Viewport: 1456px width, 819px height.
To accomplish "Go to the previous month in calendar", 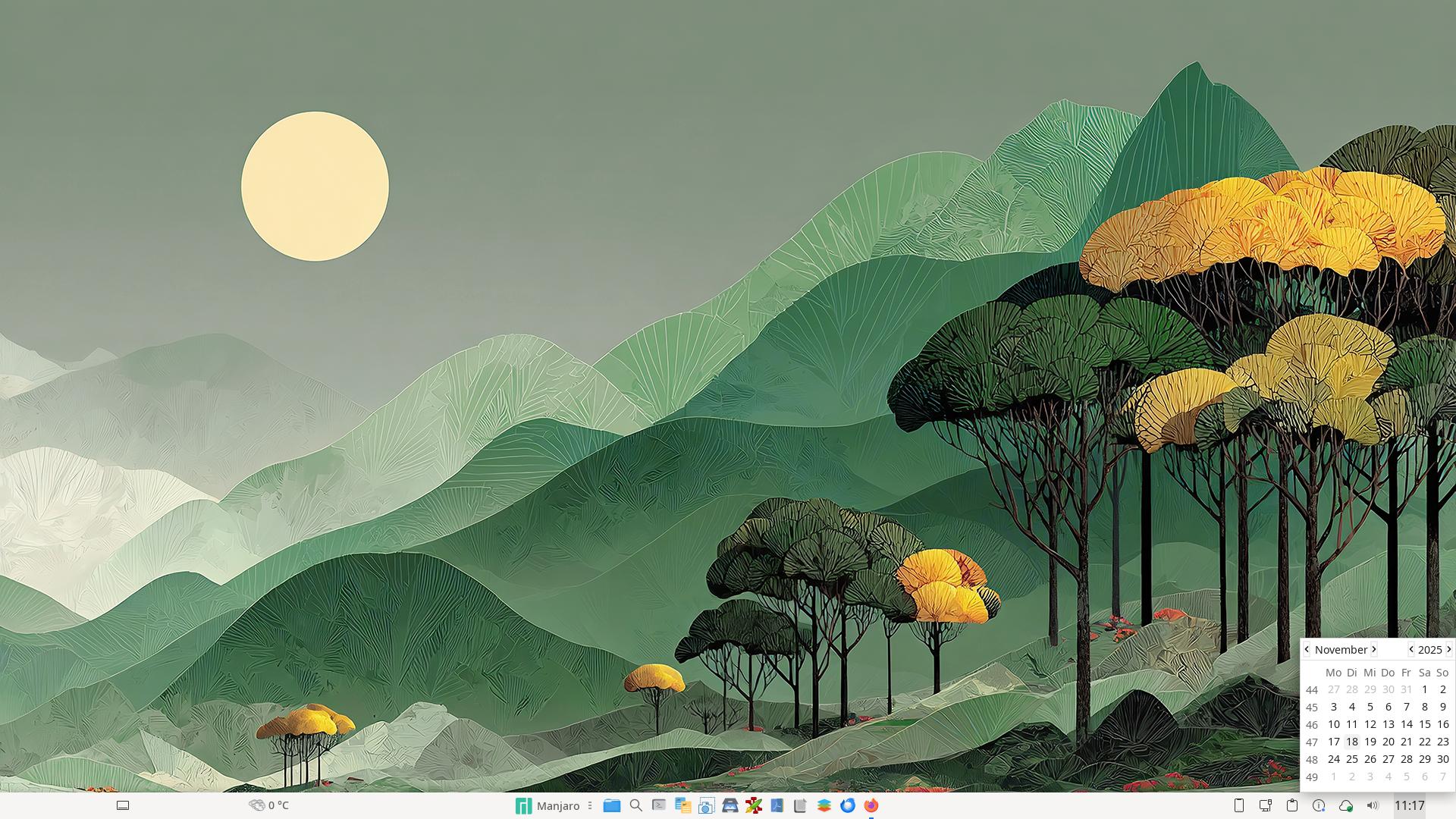I will pos(1307,649).
